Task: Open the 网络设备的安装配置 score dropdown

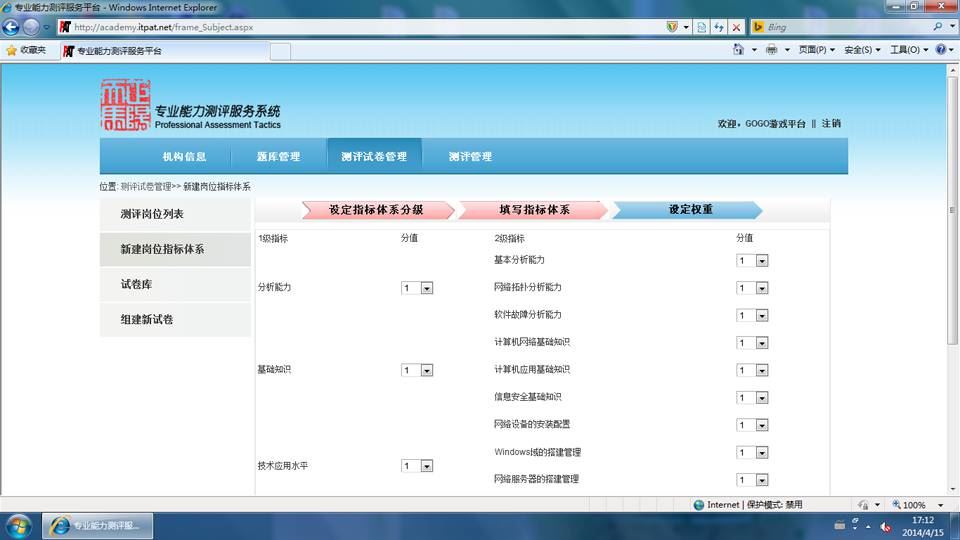Action: tap(752, 425)
